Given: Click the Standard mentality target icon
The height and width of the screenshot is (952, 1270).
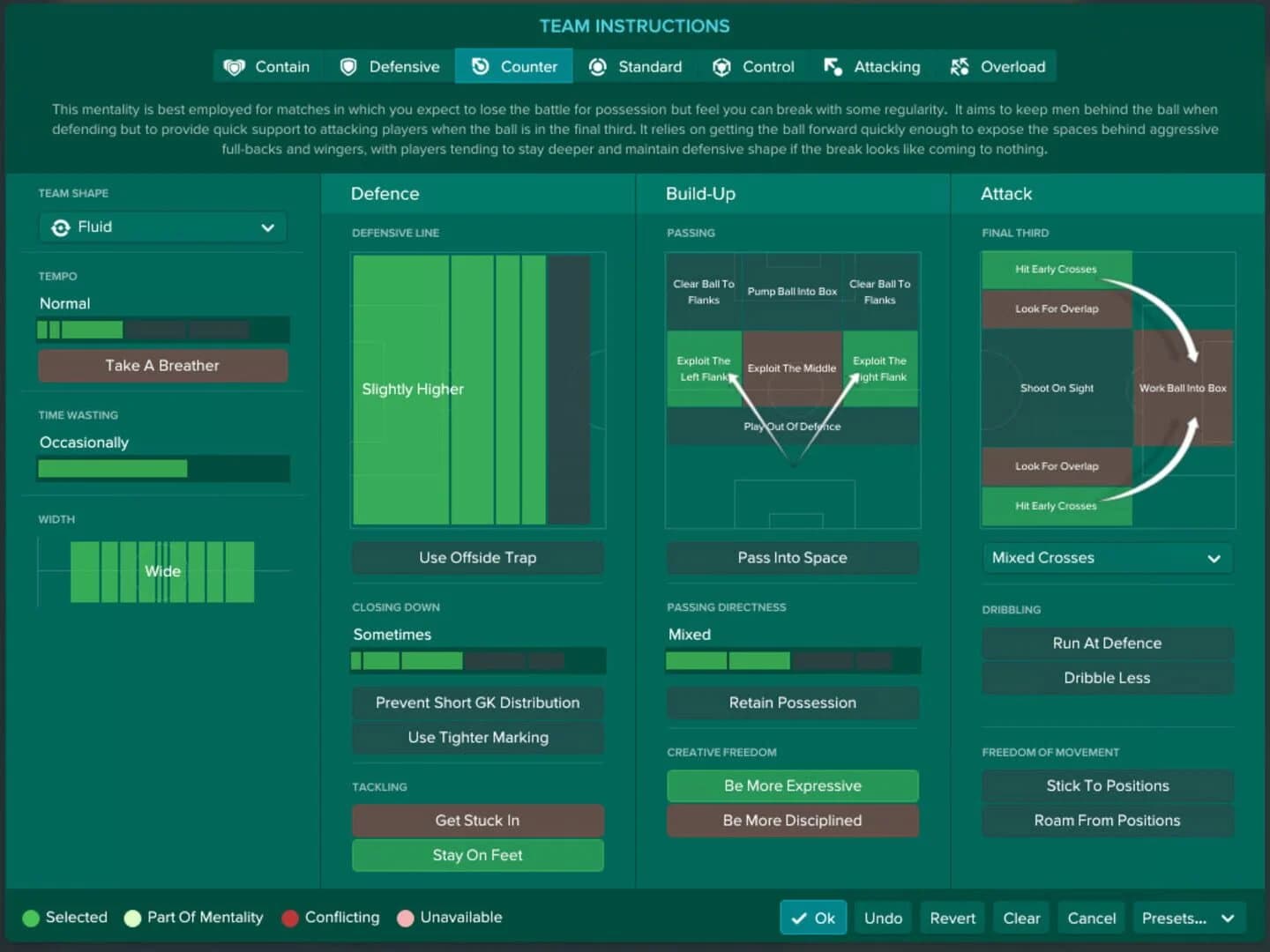Looking at the screenshot, I should 598,66.
